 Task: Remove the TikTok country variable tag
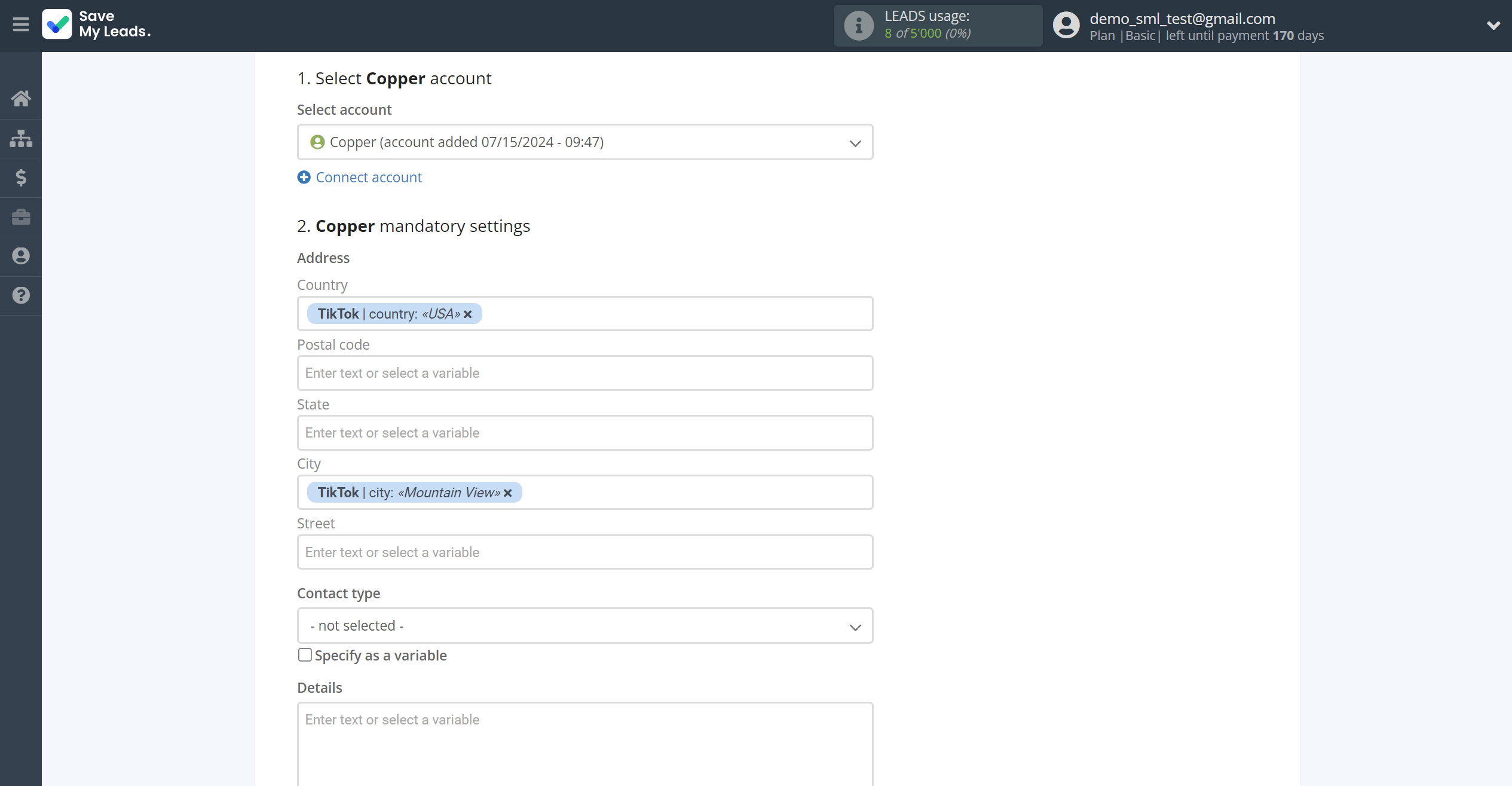click(468, 314)
